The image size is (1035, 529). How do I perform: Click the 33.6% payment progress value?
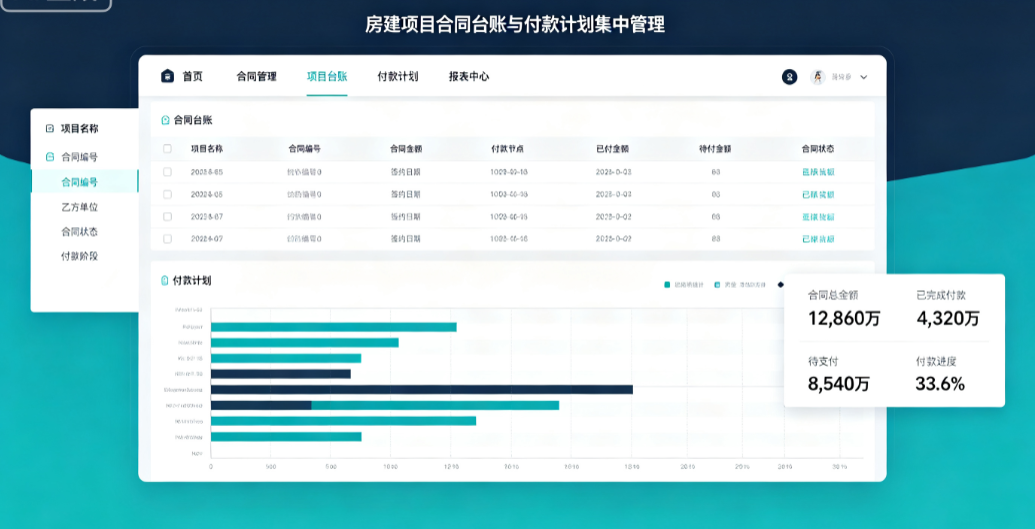coord(940,383)
